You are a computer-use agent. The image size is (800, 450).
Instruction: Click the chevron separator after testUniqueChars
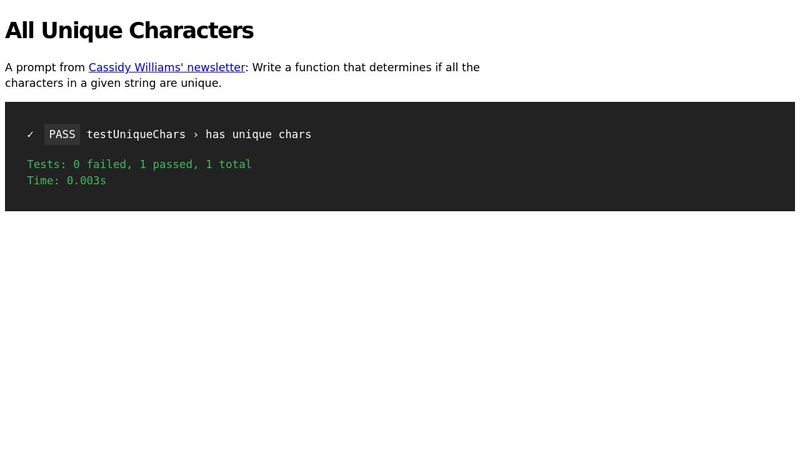point(196,135)
